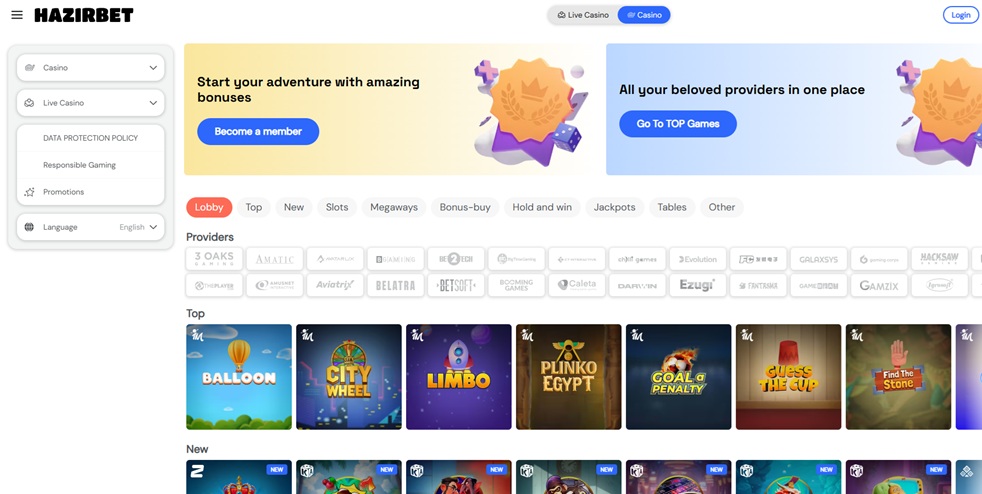Expand the Casino sidebar section
The height and width of the screenshot is (494, 982).
point(91,68)
